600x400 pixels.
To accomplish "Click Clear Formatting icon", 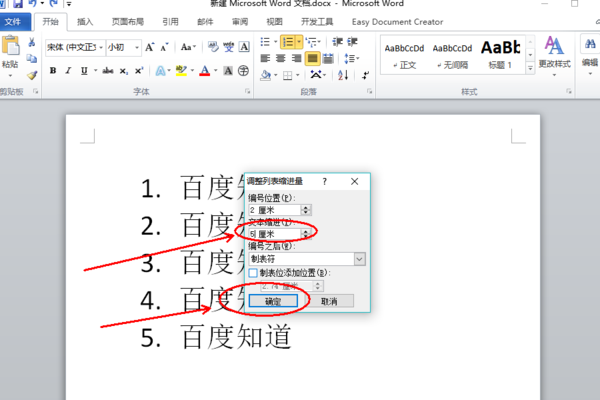I will [213, 47].
